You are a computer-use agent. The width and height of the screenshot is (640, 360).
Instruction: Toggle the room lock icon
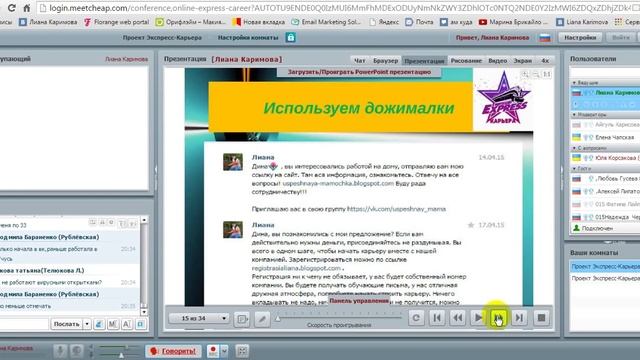tap(291, 38)
